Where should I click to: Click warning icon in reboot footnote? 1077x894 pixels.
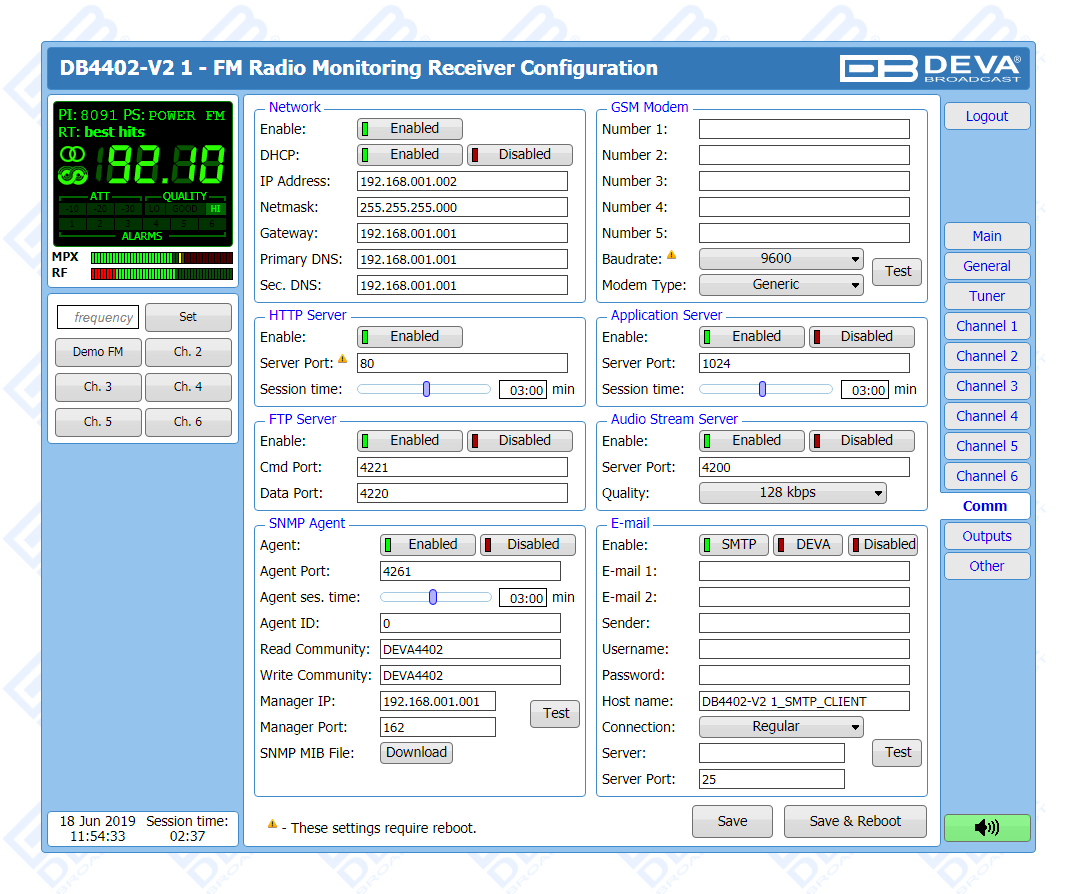272,824
